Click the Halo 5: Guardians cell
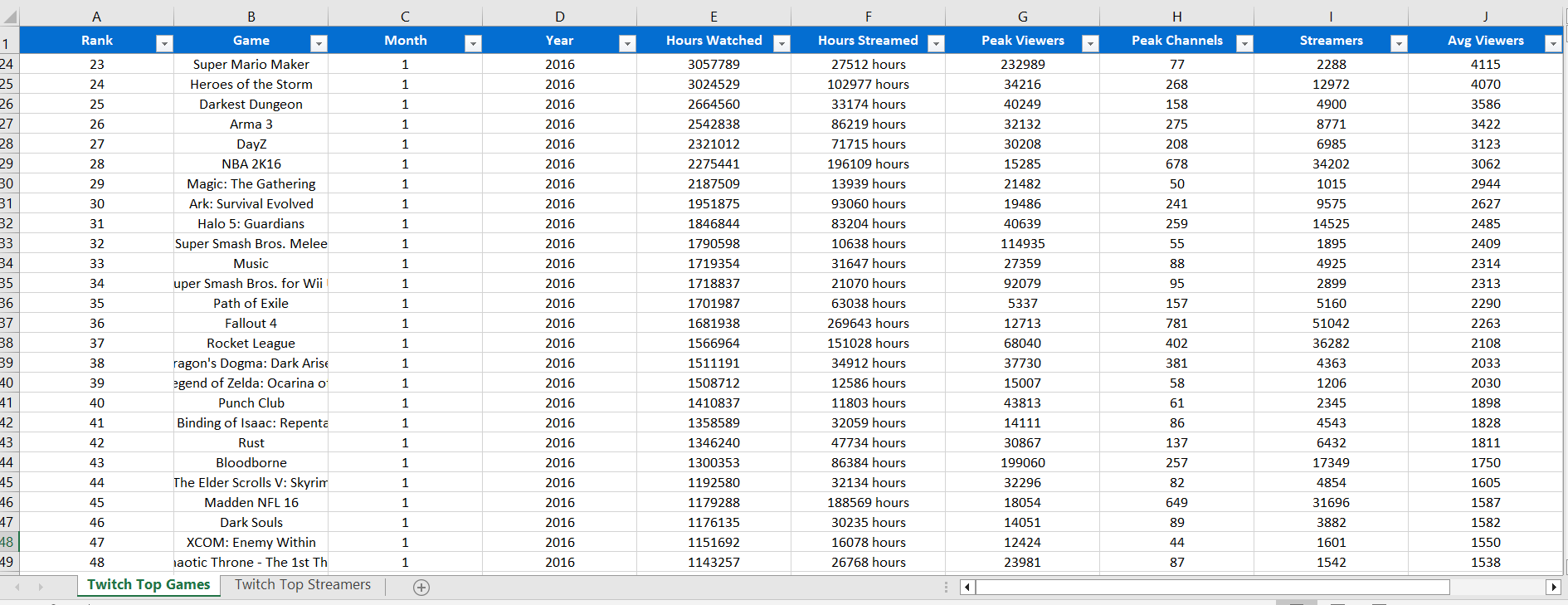This screenshot has width=1568, height=605. (x=251, y=223)
